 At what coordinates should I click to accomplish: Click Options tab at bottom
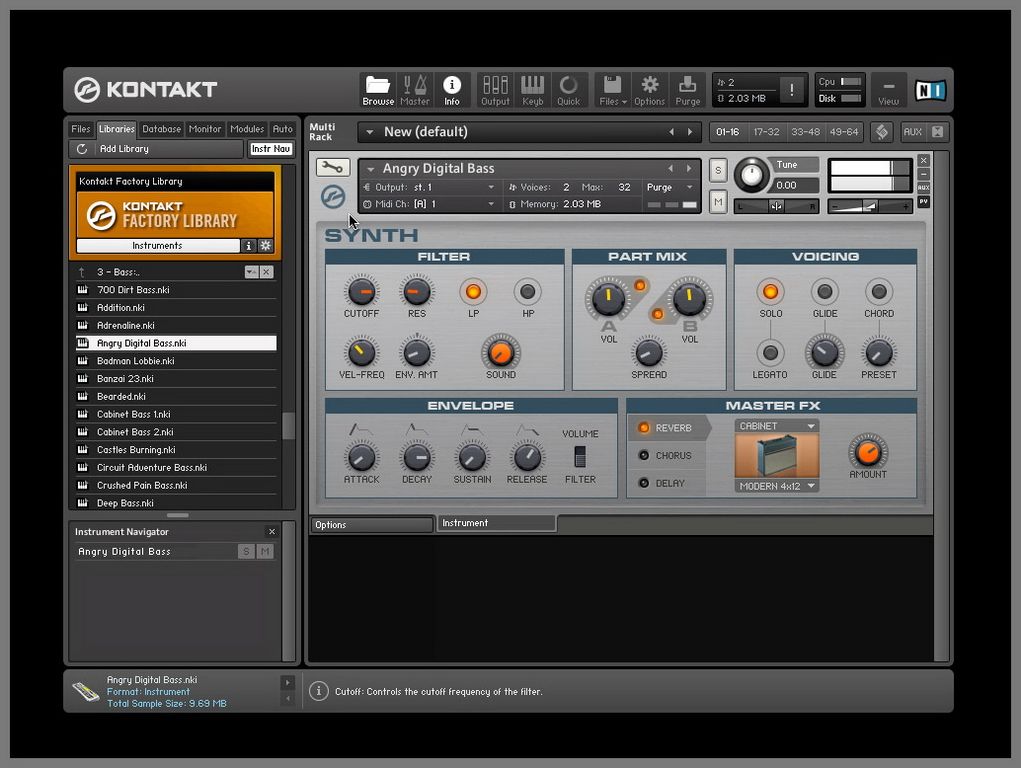(372, 524)
